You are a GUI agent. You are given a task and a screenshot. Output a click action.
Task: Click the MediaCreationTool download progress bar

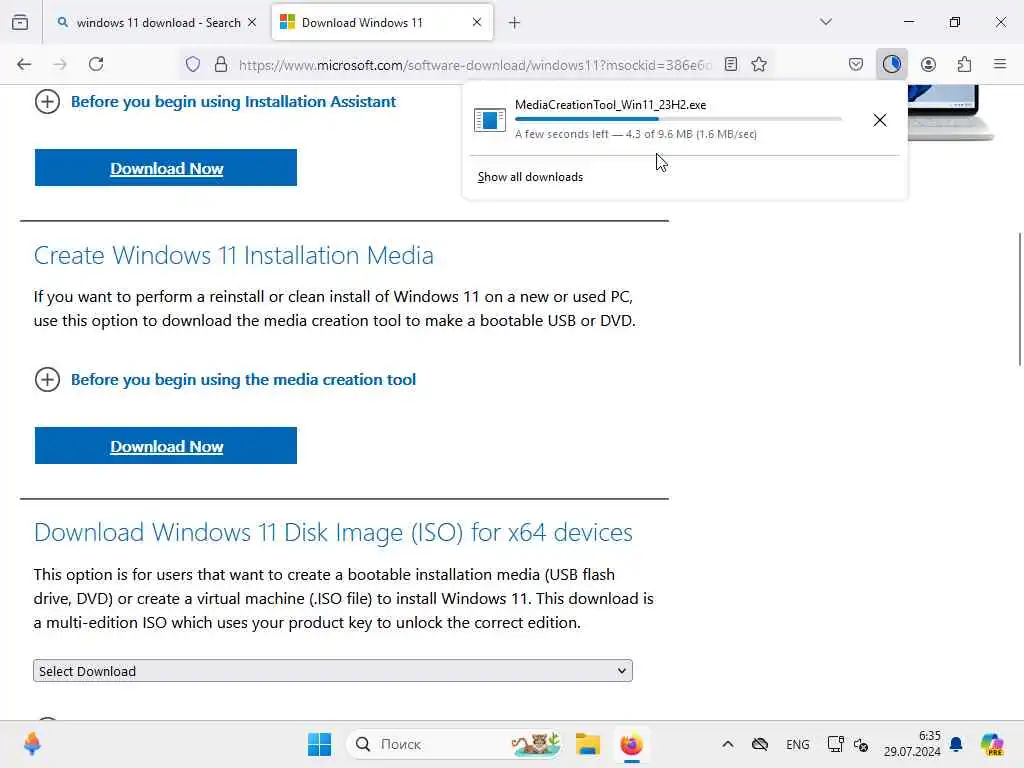(x=678, y=119)
